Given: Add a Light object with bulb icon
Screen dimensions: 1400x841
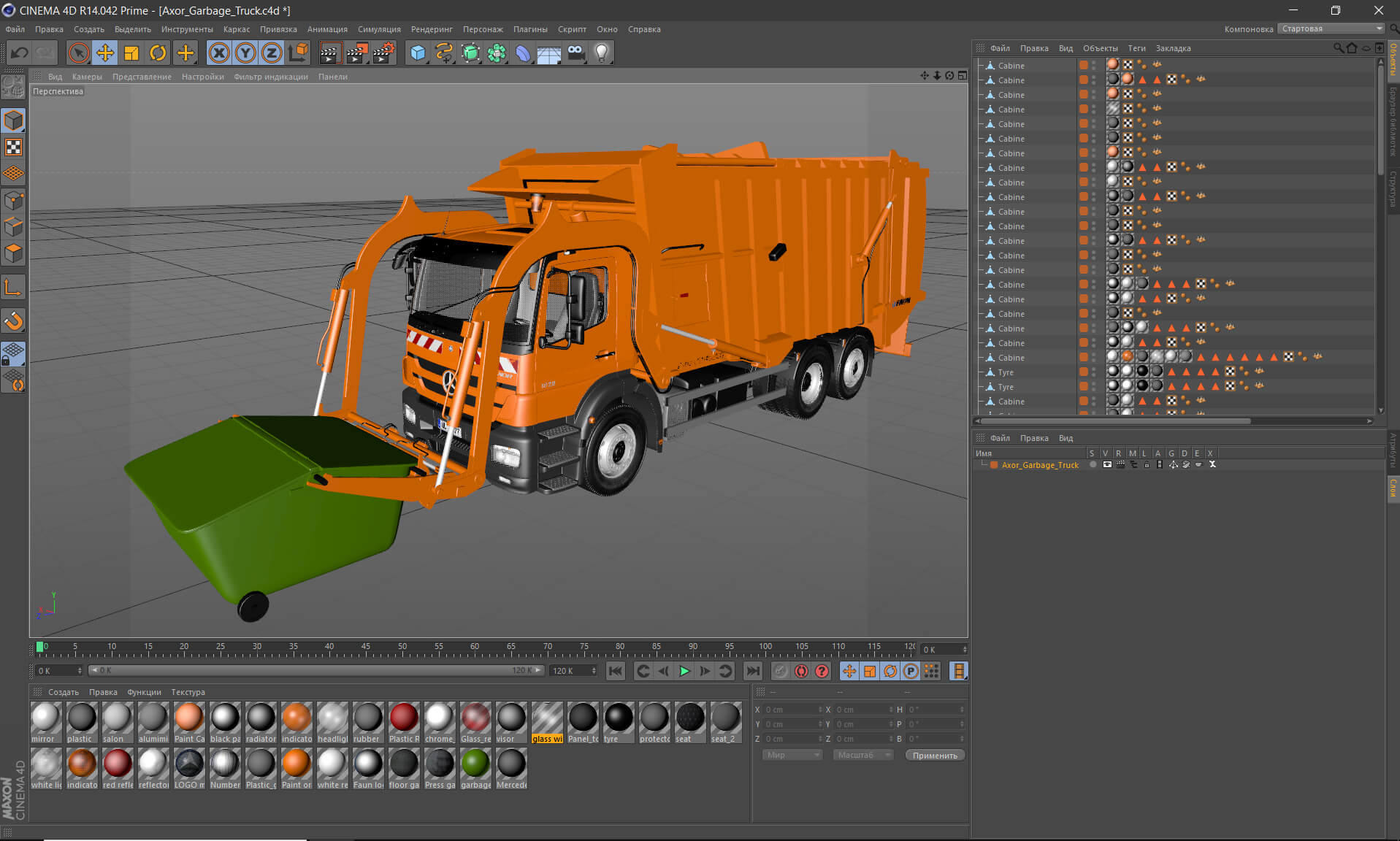Looking at the screenshot, I should point(602,53).
